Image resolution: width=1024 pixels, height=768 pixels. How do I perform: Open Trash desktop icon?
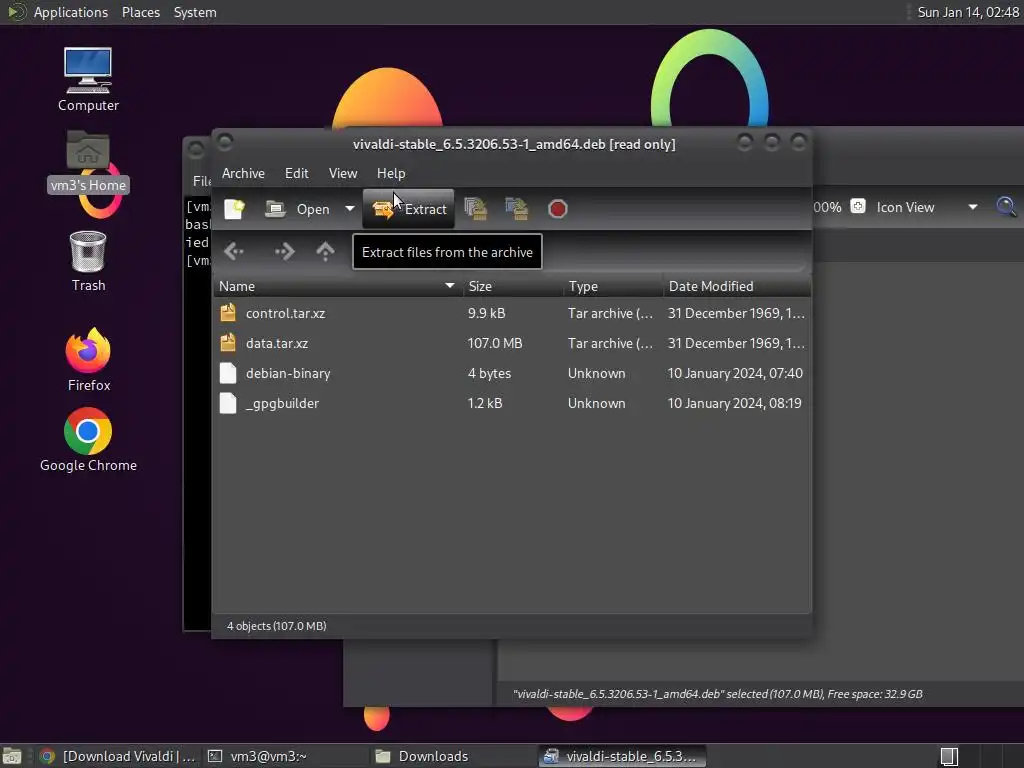pyautogui.click(x=88, y=261)
